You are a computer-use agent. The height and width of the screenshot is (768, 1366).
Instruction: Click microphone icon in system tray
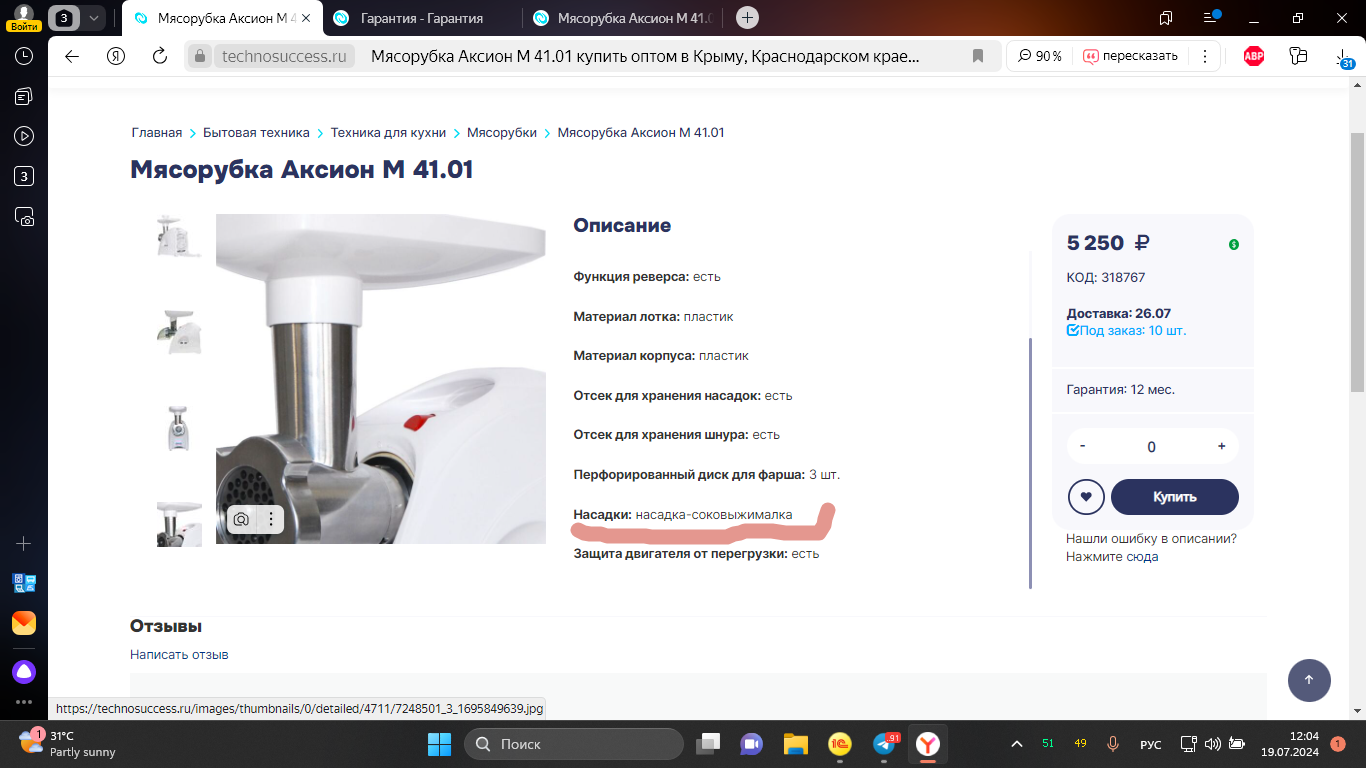pyautogui.click(x=1113, y=744)
